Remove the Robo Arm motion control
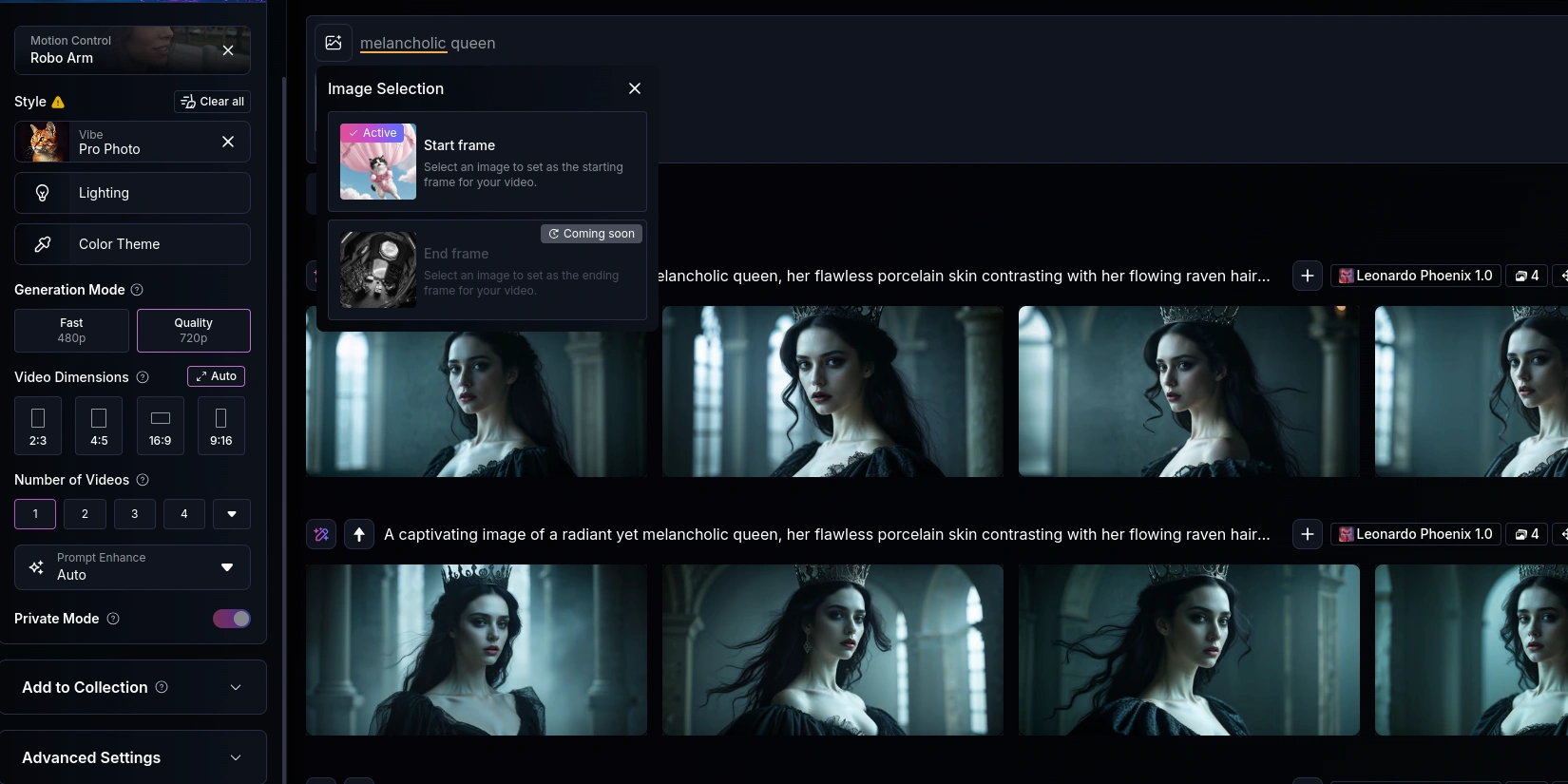1568x784 pixels. [228, 50]
